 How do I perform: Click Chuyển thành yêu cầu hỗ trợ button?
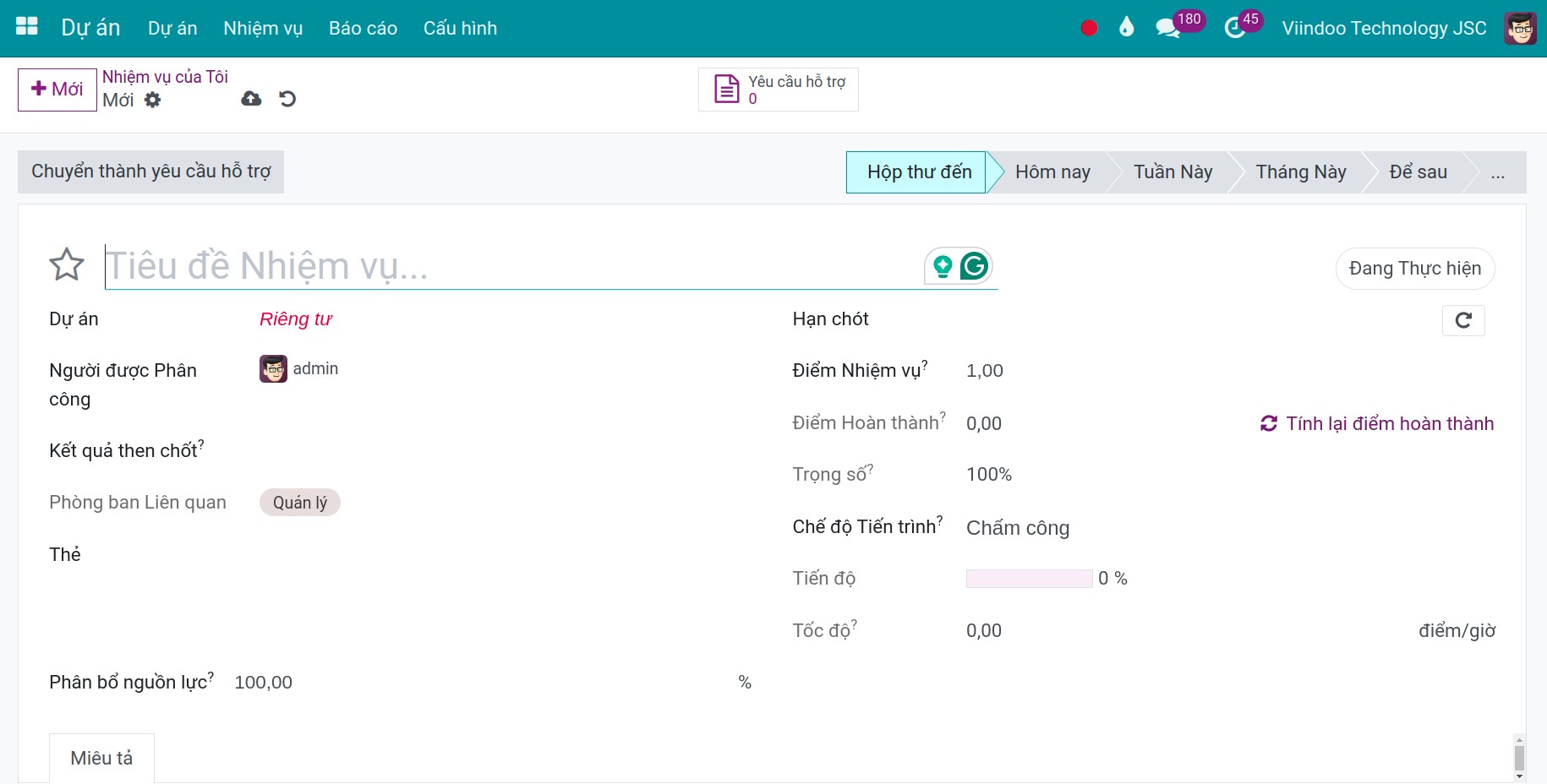(x=150, y=171)
